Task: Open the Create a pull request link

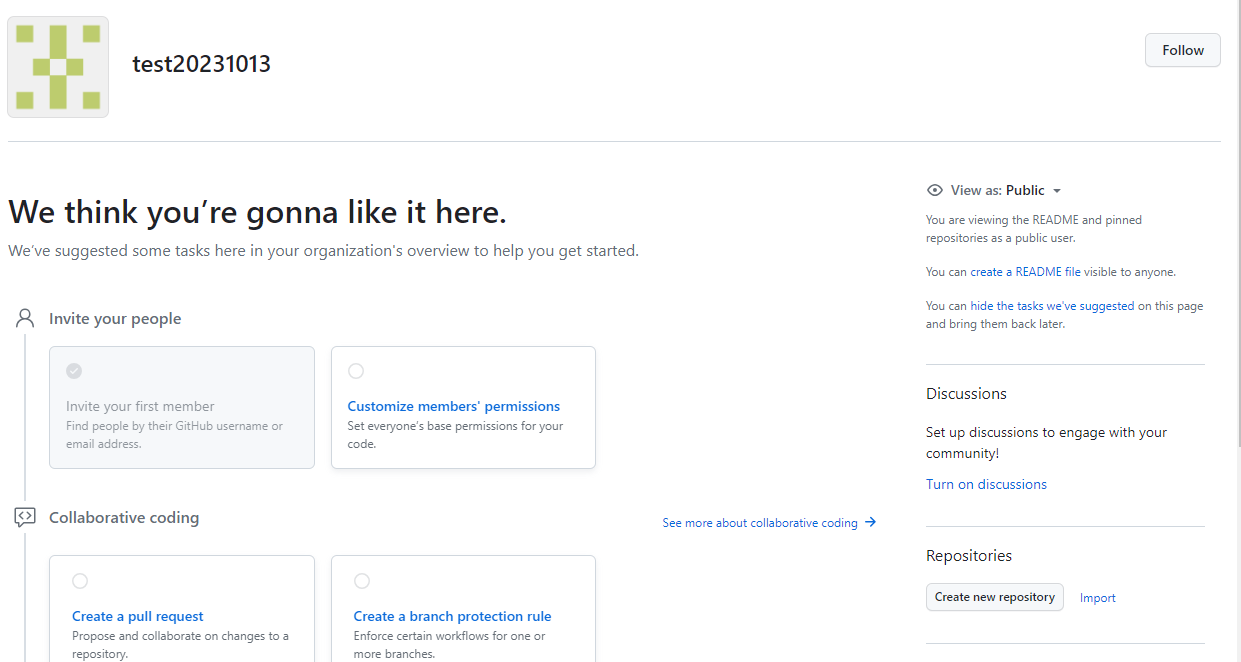Action: [x=138, y=616]
